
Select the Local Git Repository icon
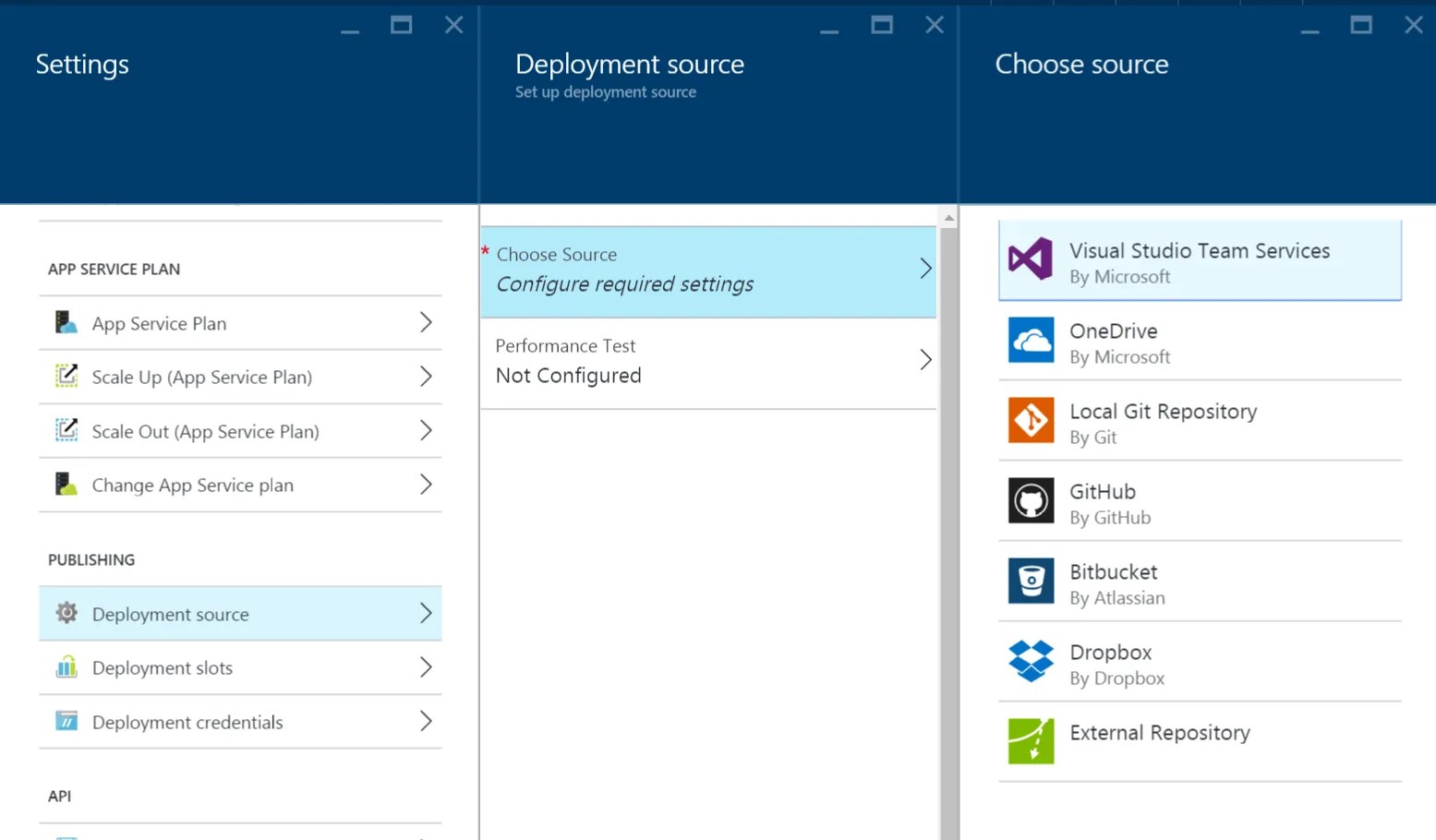tap(1031, 420)
